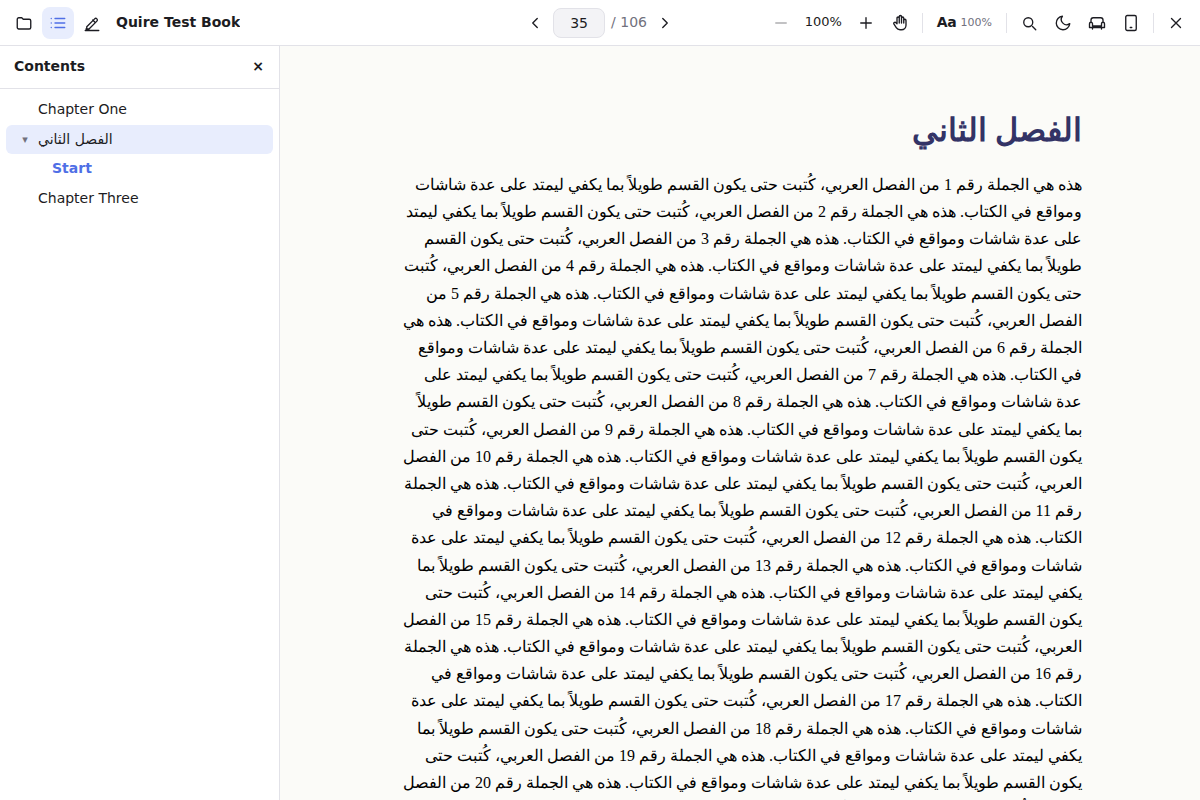The image size is (1200, 800).
Task: Open the Aa font size settings
Action: pyautogui.click(x=964, y=23)
